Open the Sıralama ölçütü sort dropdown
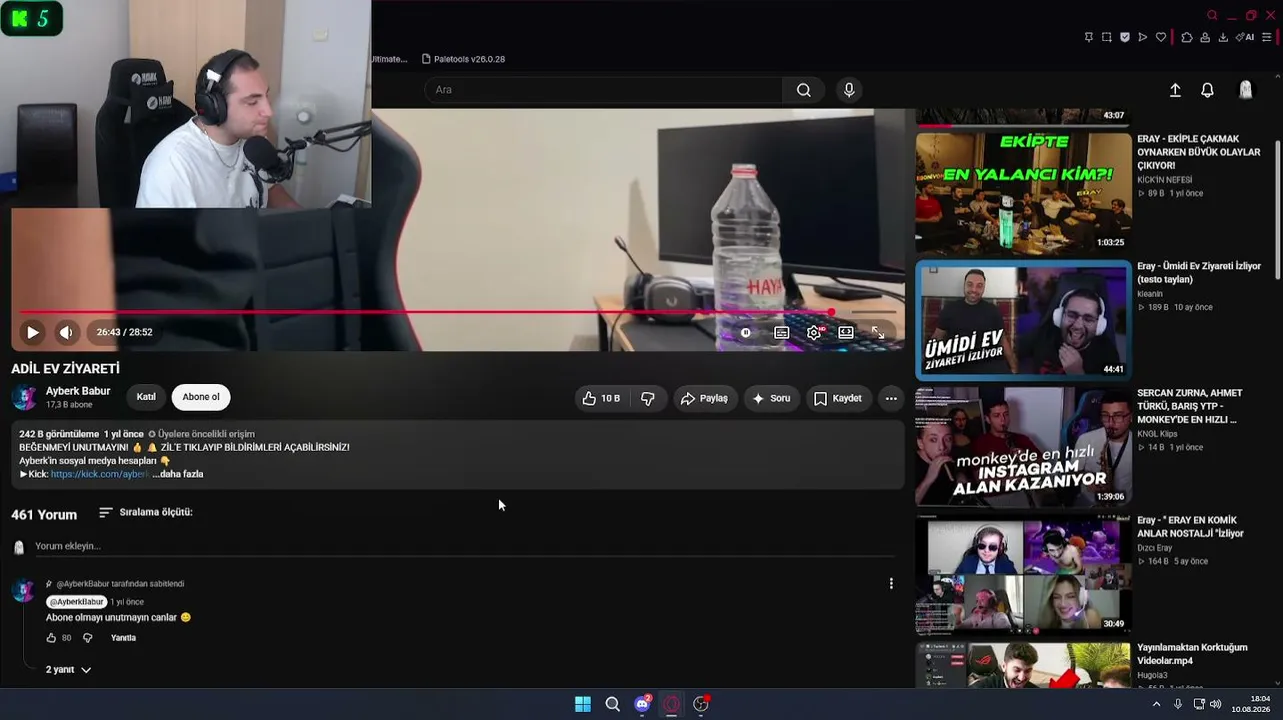Viewport: 1283px width, 720px height. click(146, 512)
